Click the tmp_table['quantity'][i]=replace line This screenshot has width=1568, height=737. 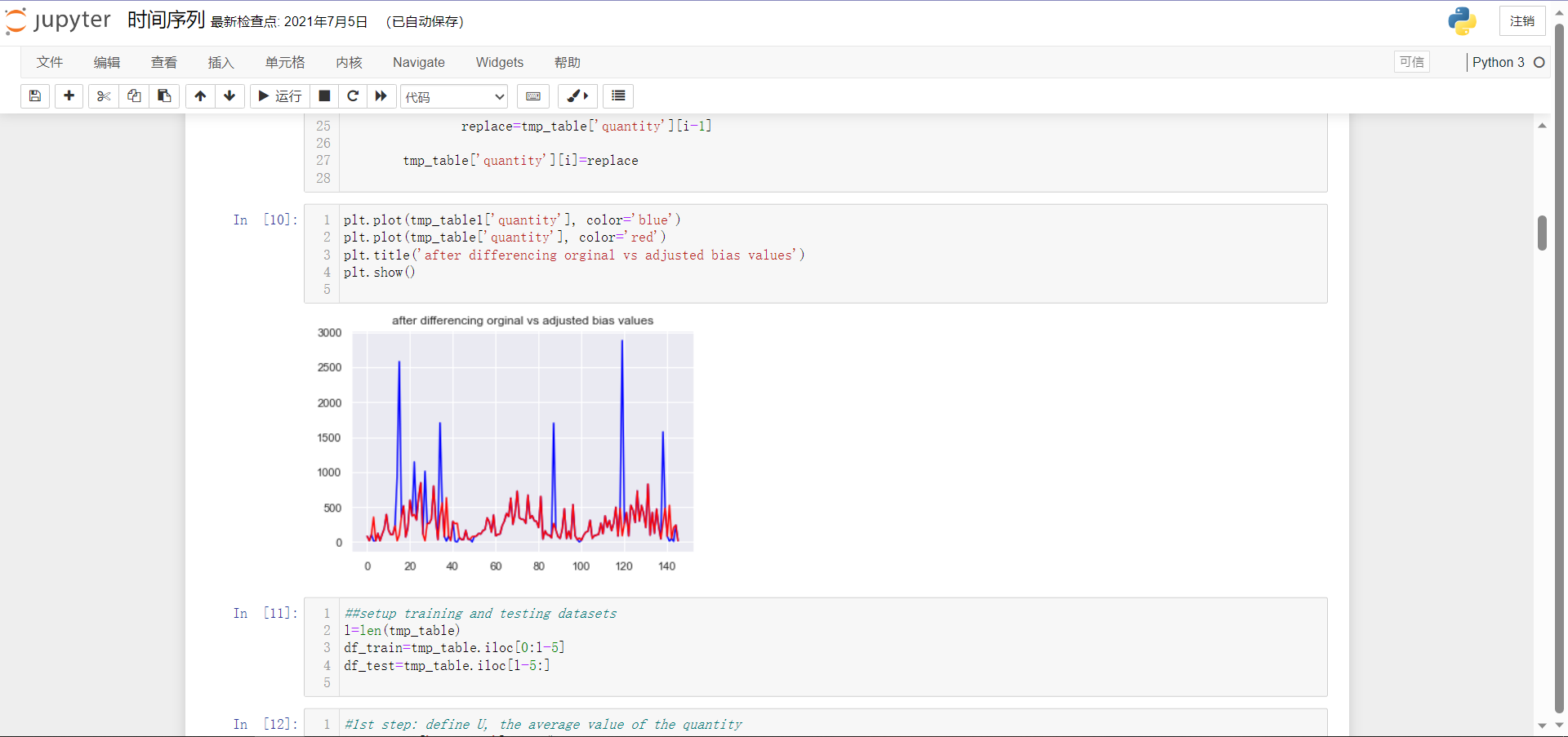(520, 160)
